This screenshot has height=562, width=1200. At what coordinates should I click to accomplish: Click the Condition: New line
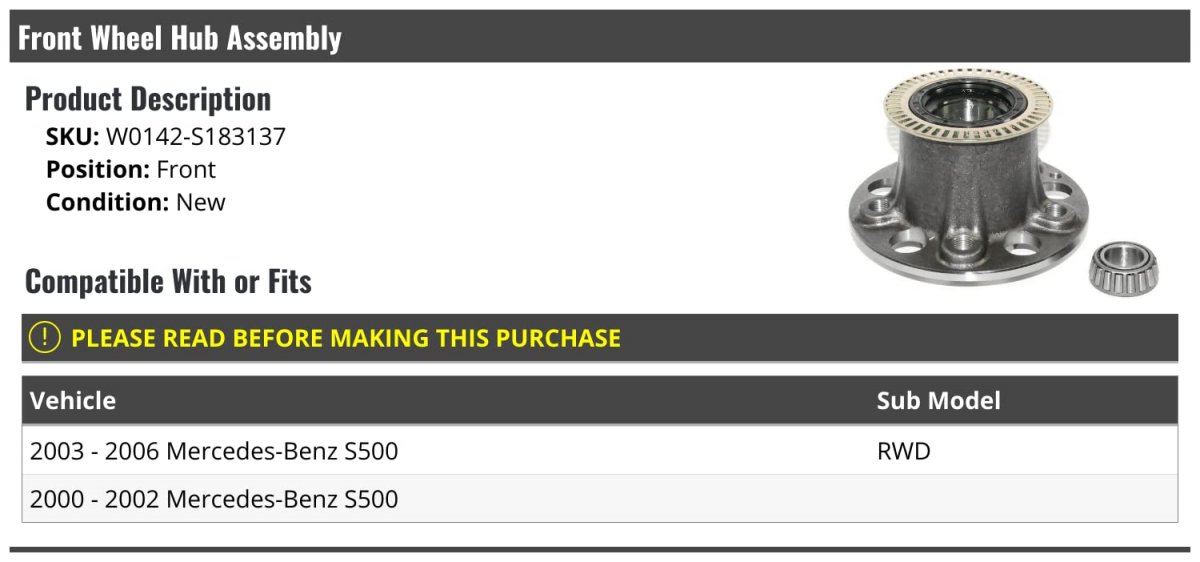point(136,202)
